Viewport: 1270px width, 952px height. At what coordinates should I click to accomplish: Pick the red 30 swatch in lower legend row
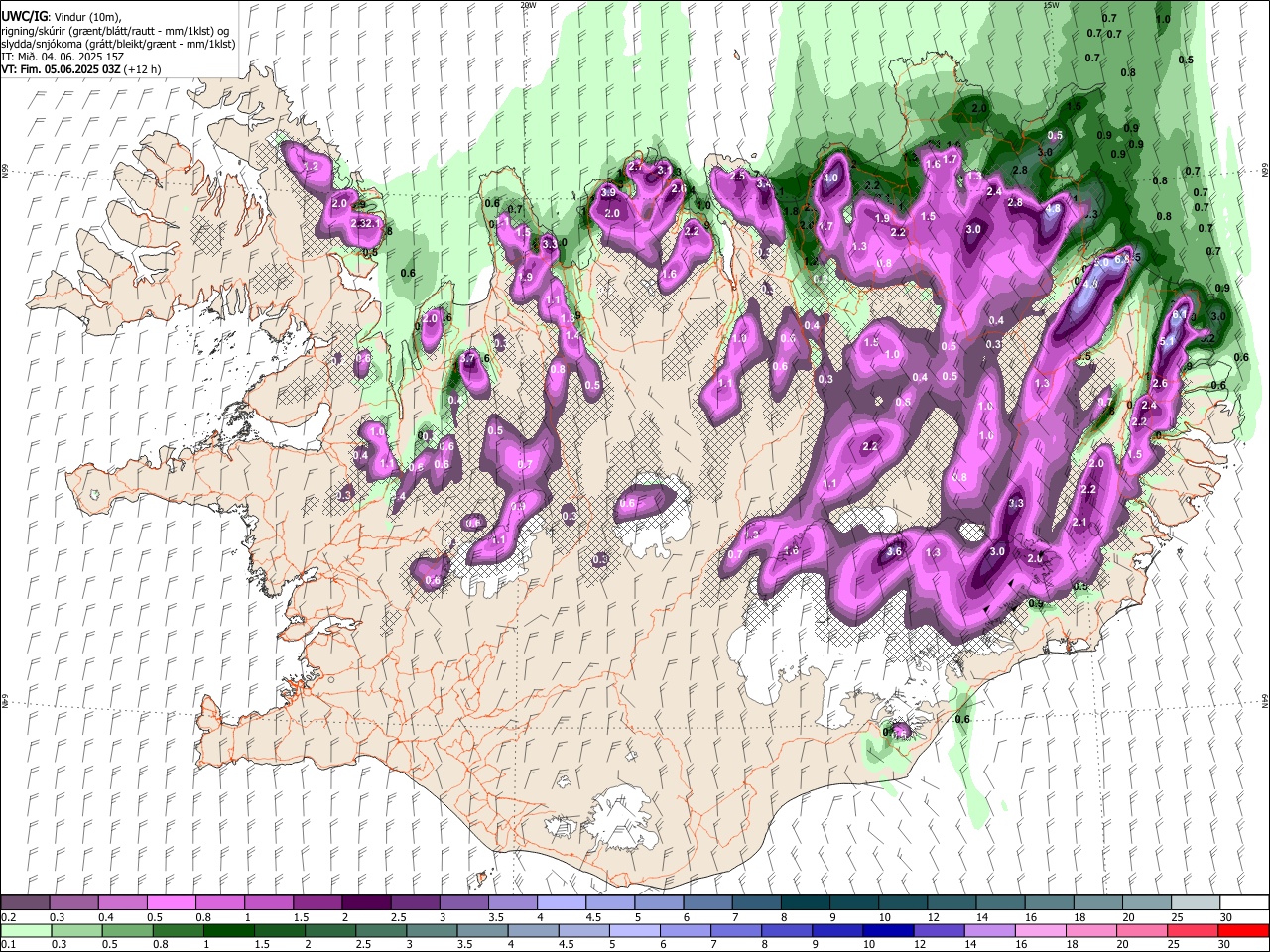pos(1243,930)
